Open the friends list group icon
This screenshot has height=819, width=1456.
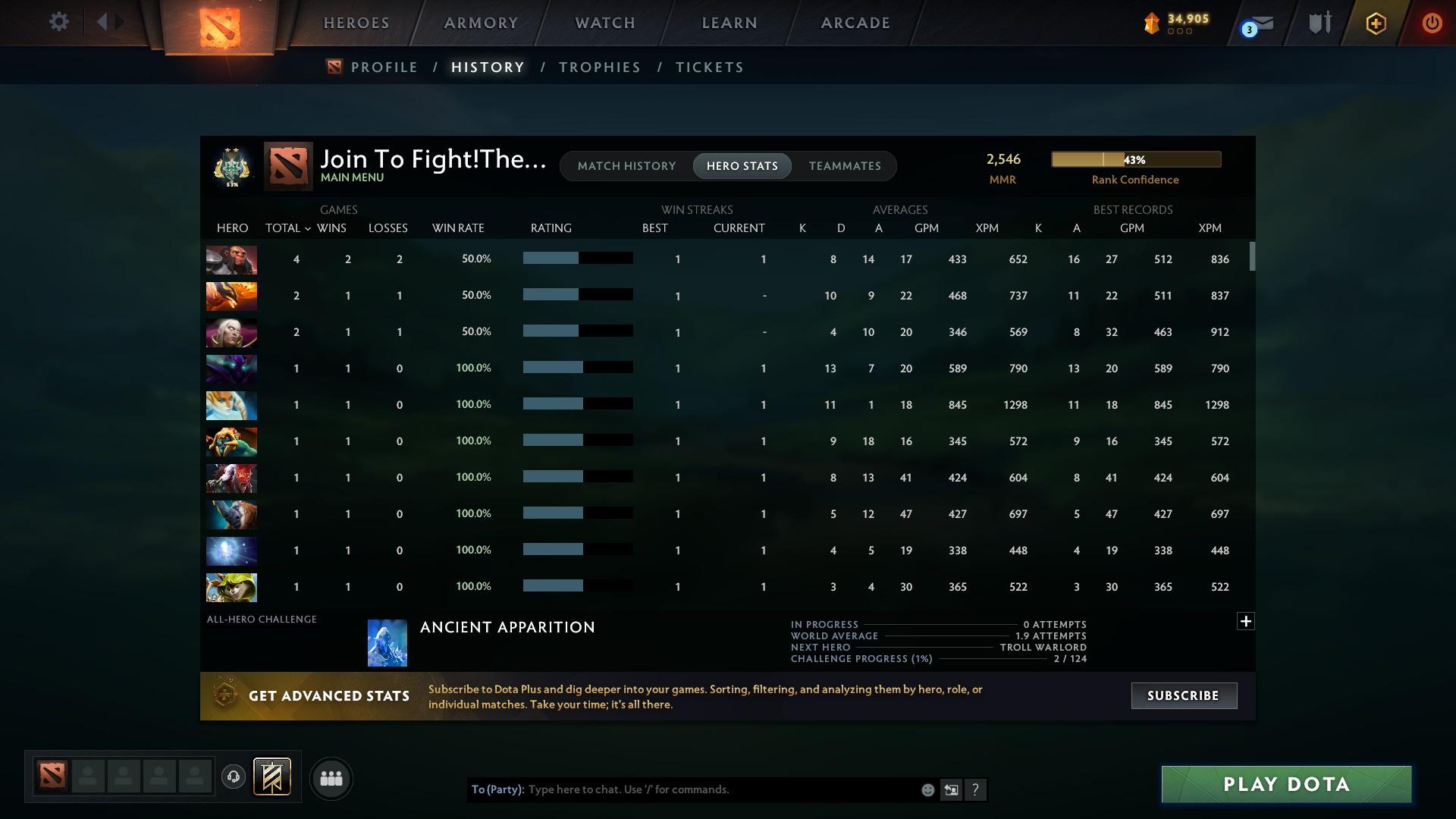331,778
